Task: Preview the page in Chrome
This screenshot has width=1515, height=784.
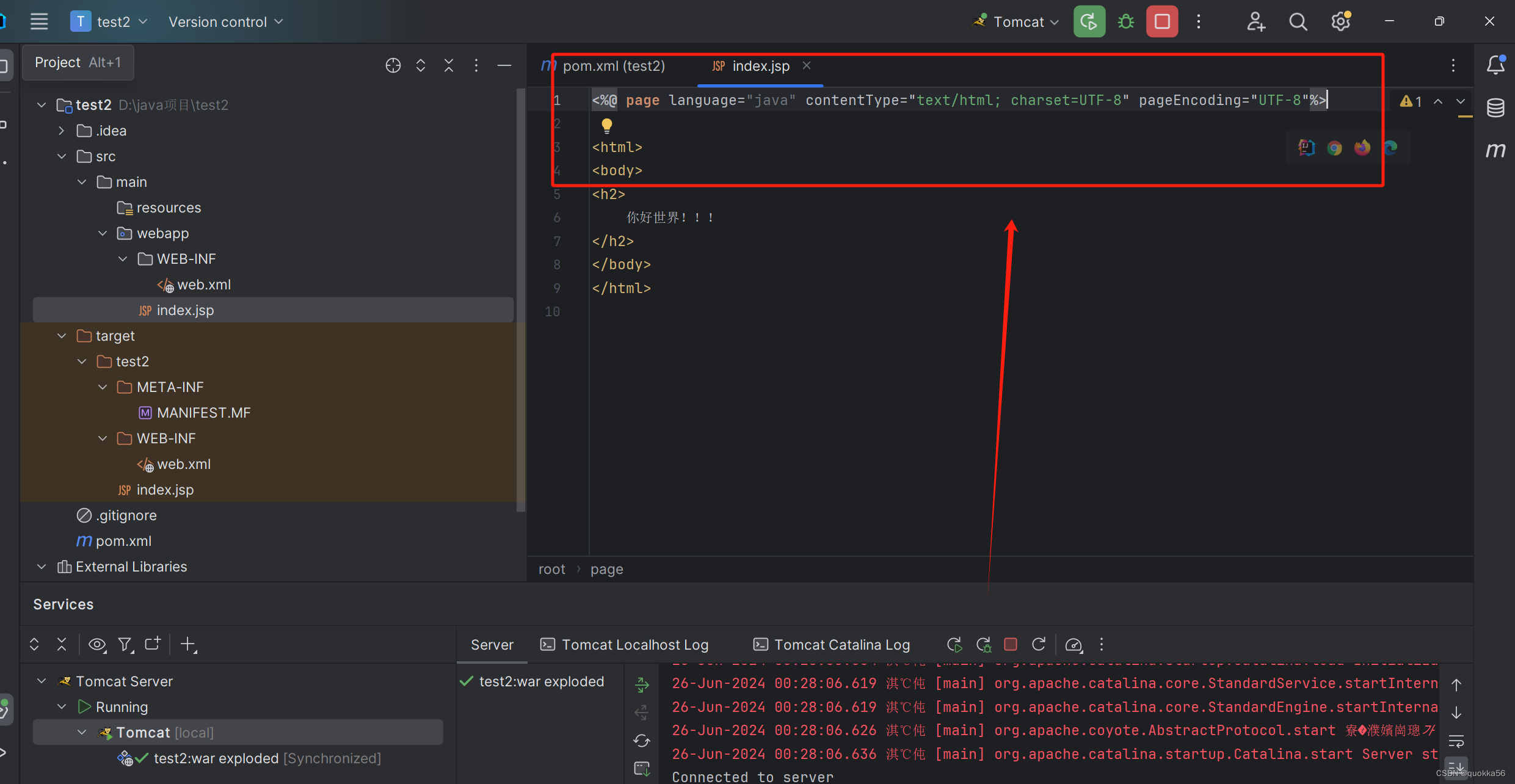Action: click(1334, 148)
